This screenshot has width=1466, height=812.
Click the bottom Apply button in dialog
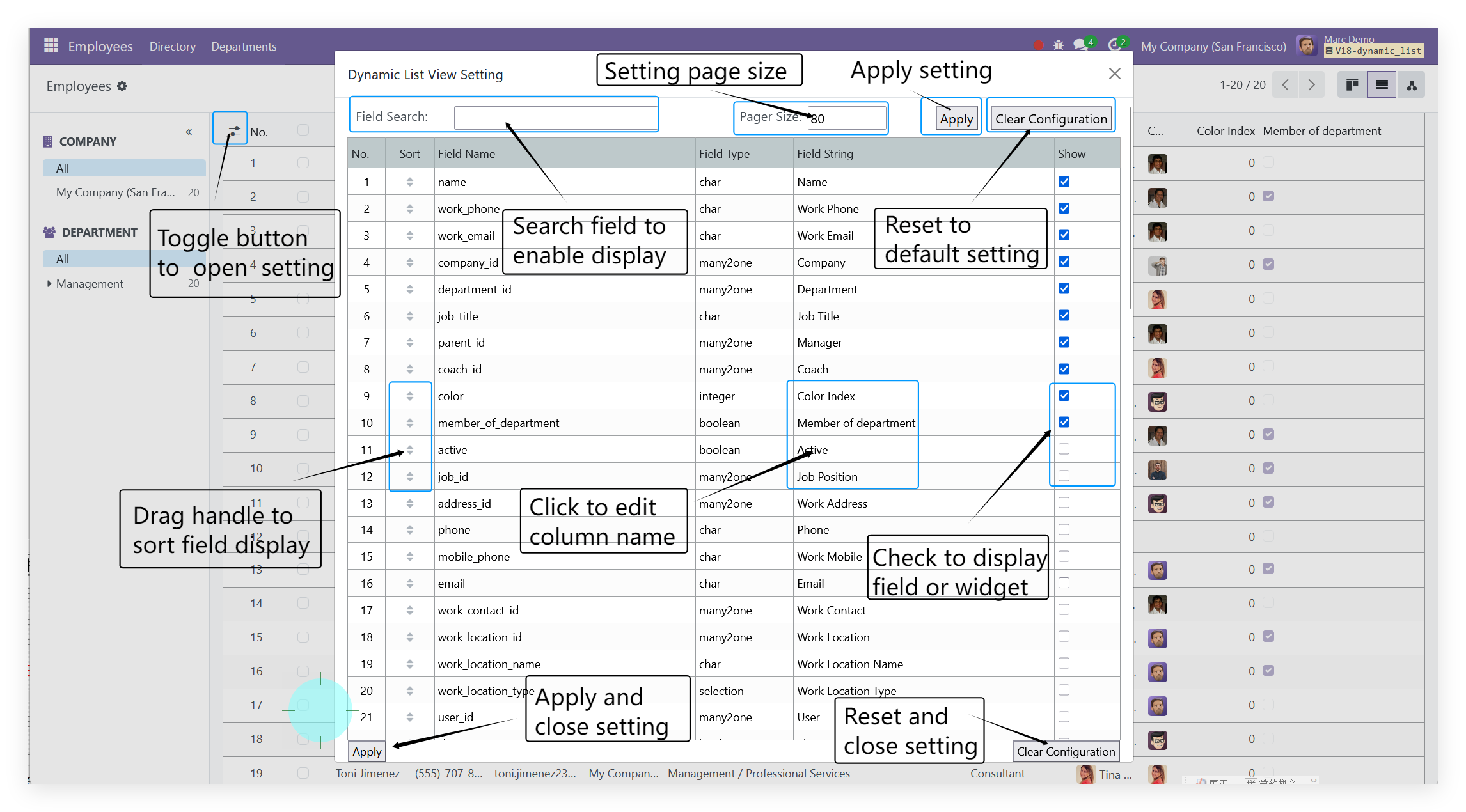tap(367, 752)
